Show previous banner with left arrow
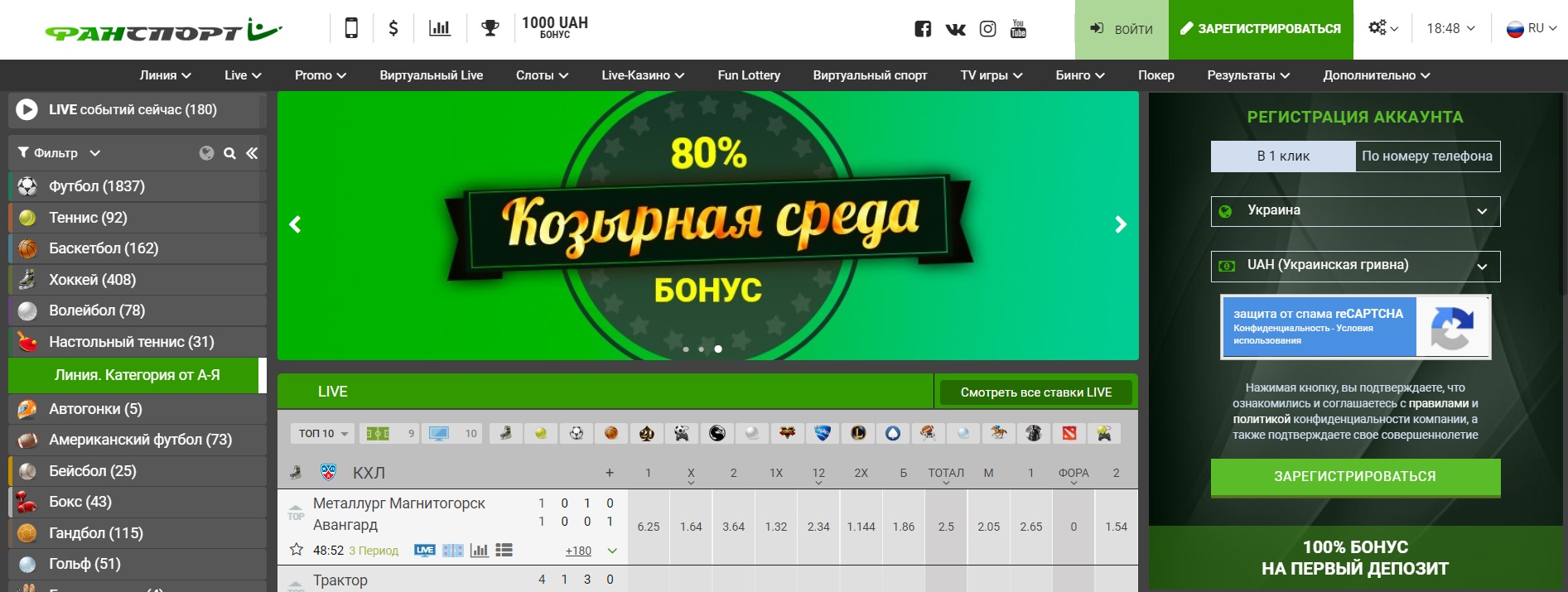1568x592 pixels. (295, 224)
